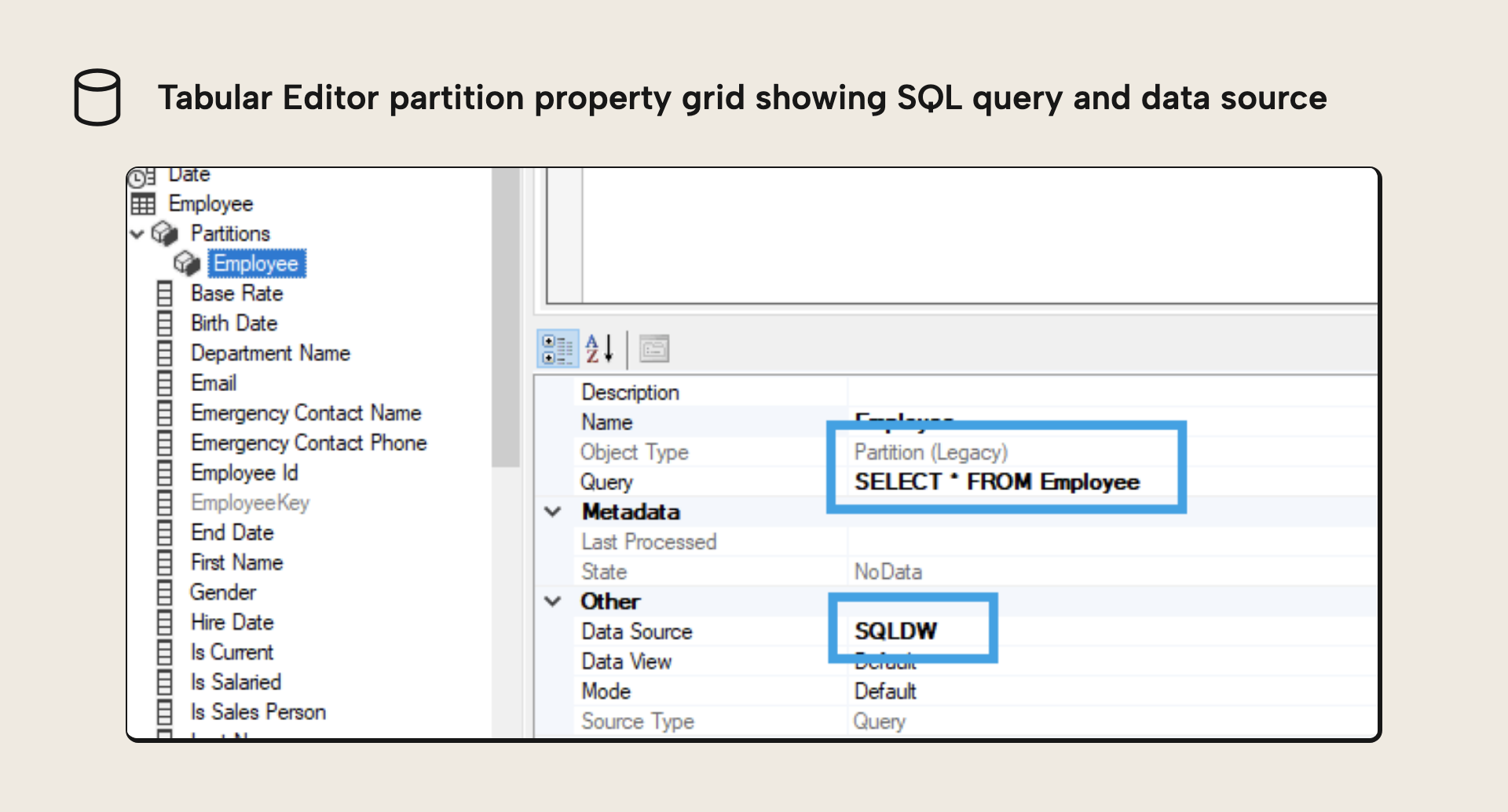The width and height of the screenshot is (1508, 812).
Task: Click the Department Name column icon
Action: pyautogui.click(x=165, y=353)
